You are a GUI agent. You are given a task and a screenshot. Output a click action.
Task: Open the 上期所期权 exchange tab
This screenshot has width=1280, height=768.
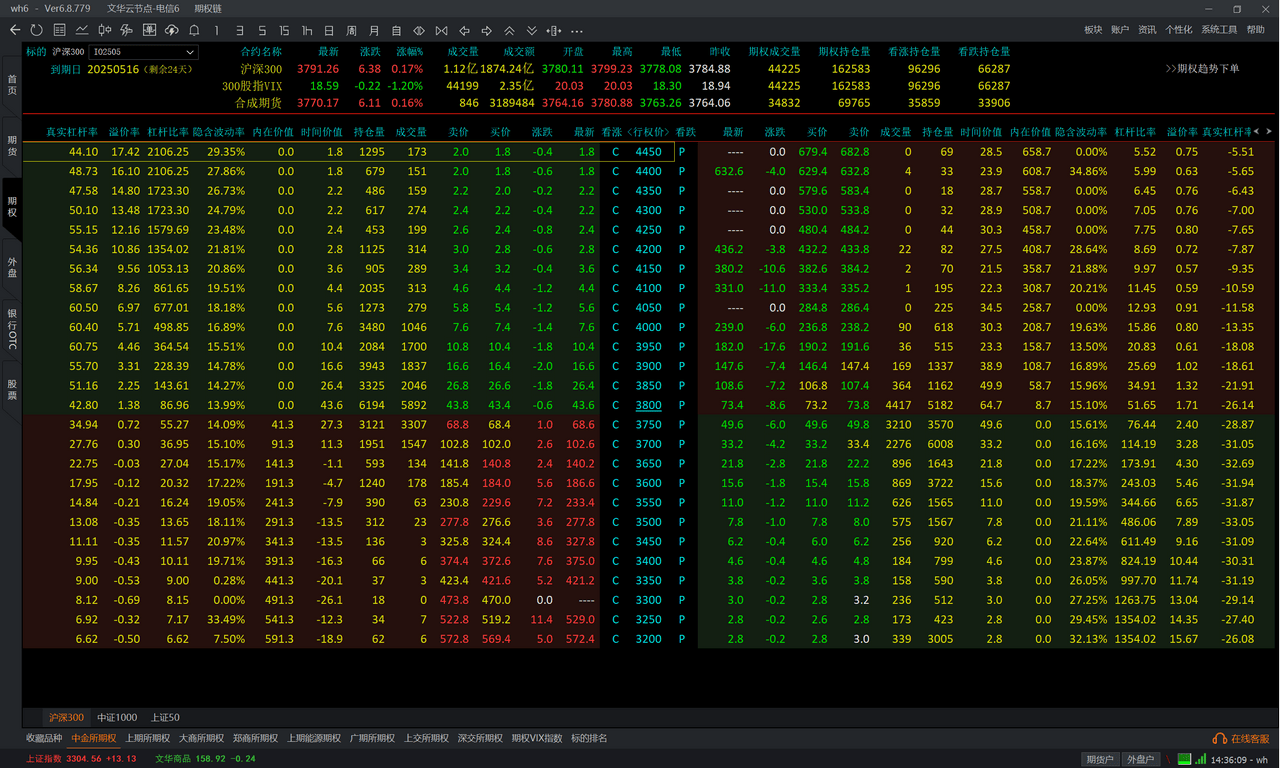point(148,738)
